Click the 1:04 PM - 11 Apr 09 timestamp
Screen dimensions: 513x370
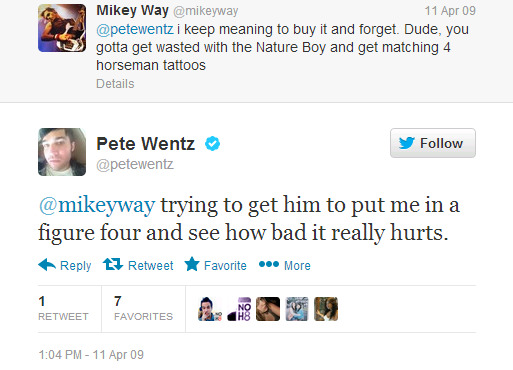[91, 355]
